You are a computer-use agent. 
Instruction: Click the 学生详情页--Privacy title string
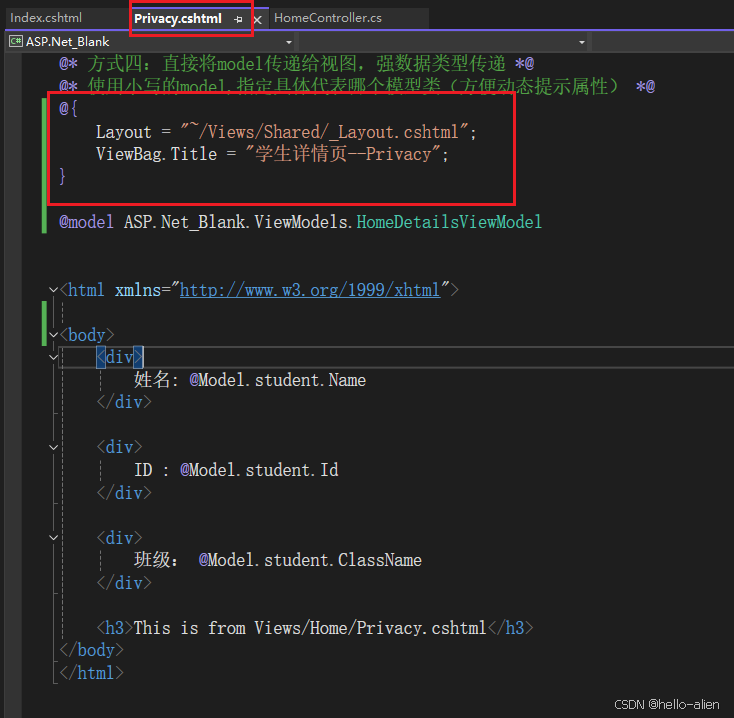pos(344,154)
